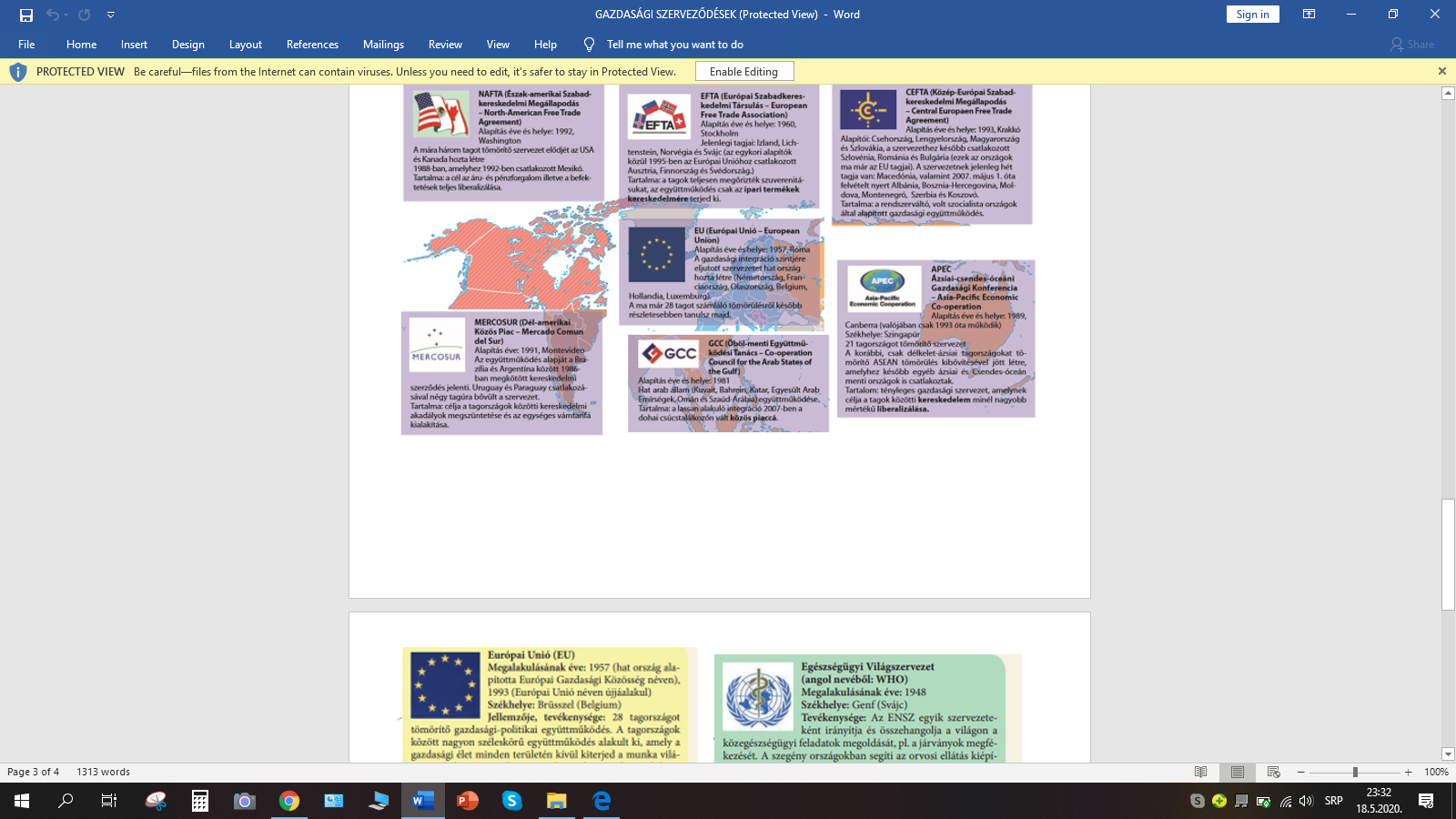The image size is (1456, 819).
Task: Click the Save icon in title bar
Action: (x=25, y=15)
